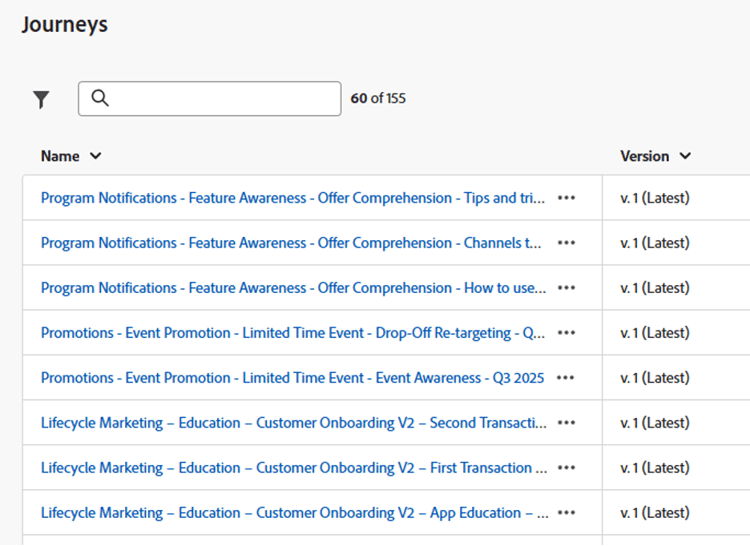
Task: Open the Event Awareness - Q3 2025 journey
Action: click(x=292, y=378)
